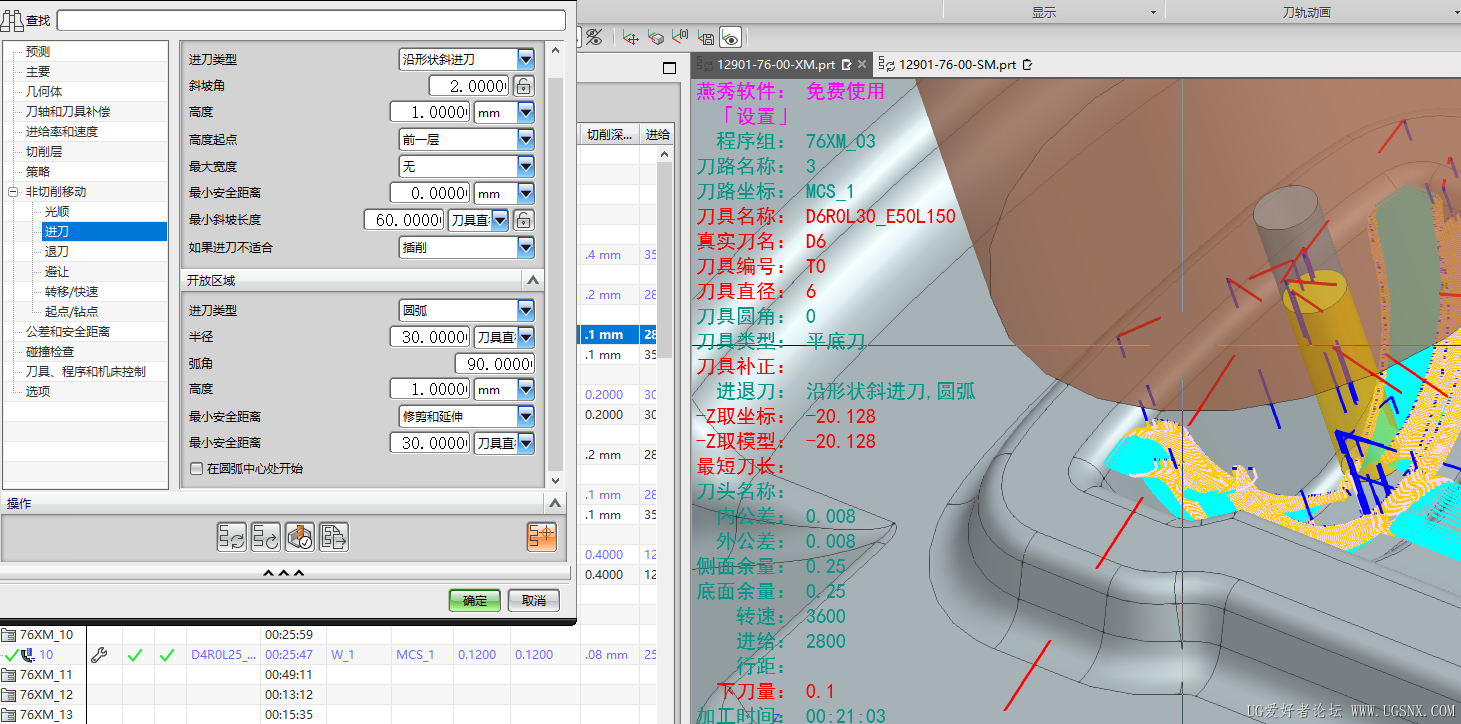Switch to the 12901-76-00-SM.prt tab
Viewport: 1461px width, 724px height.
coord(957,64)
